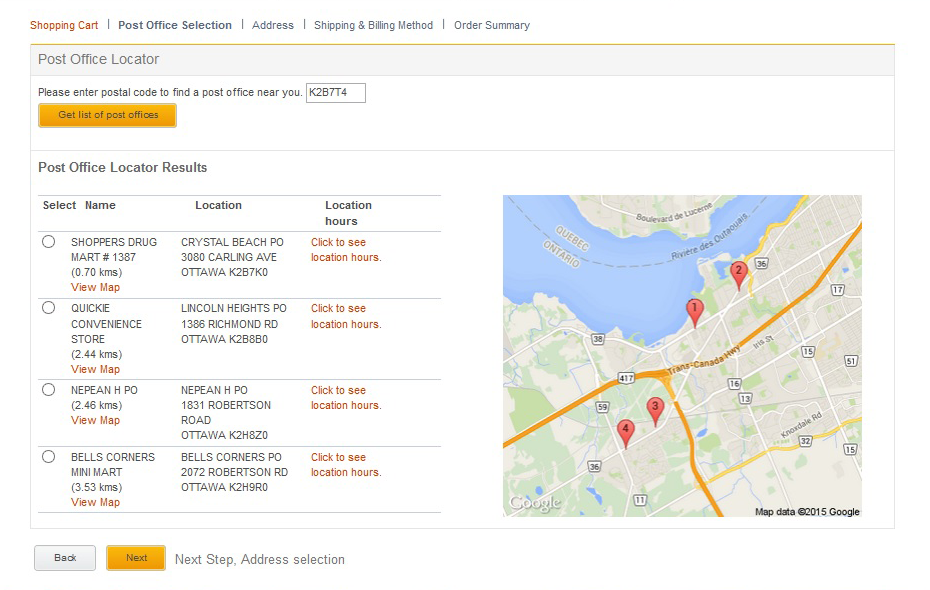This screenshot has height=590, width=930.
Task: Open Post Office Selection step
Action: (175, 25)
